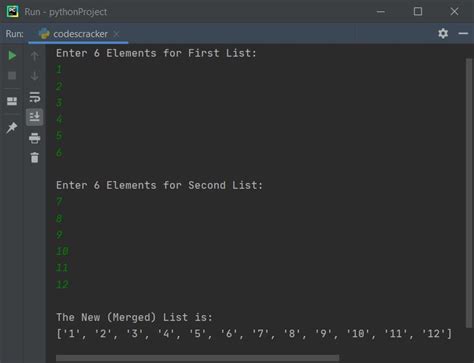Click the vertical scrollbar of console
Image resolution: width=474 pixels, height=363 pixels.
pyautogui.click(x=469, y=193)
